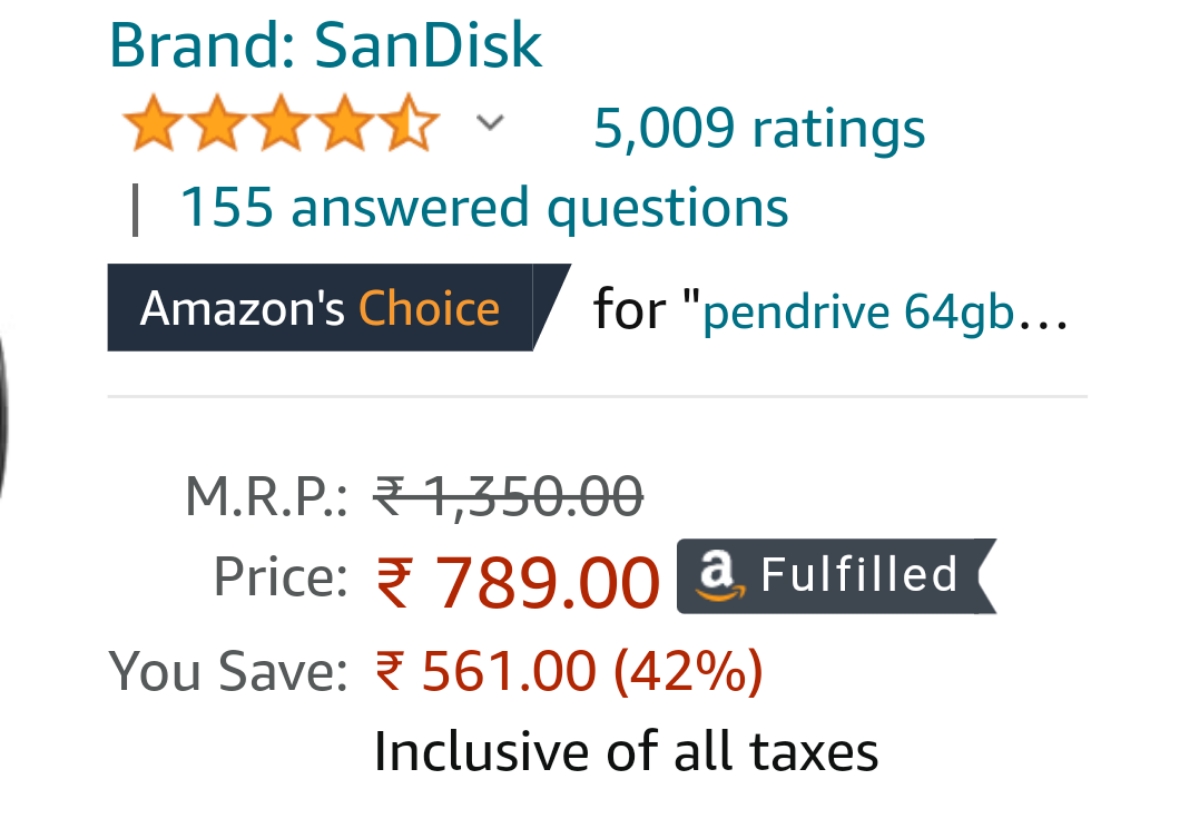Click the ₹ 561.00 (42%) savings amount

[569, 670]
